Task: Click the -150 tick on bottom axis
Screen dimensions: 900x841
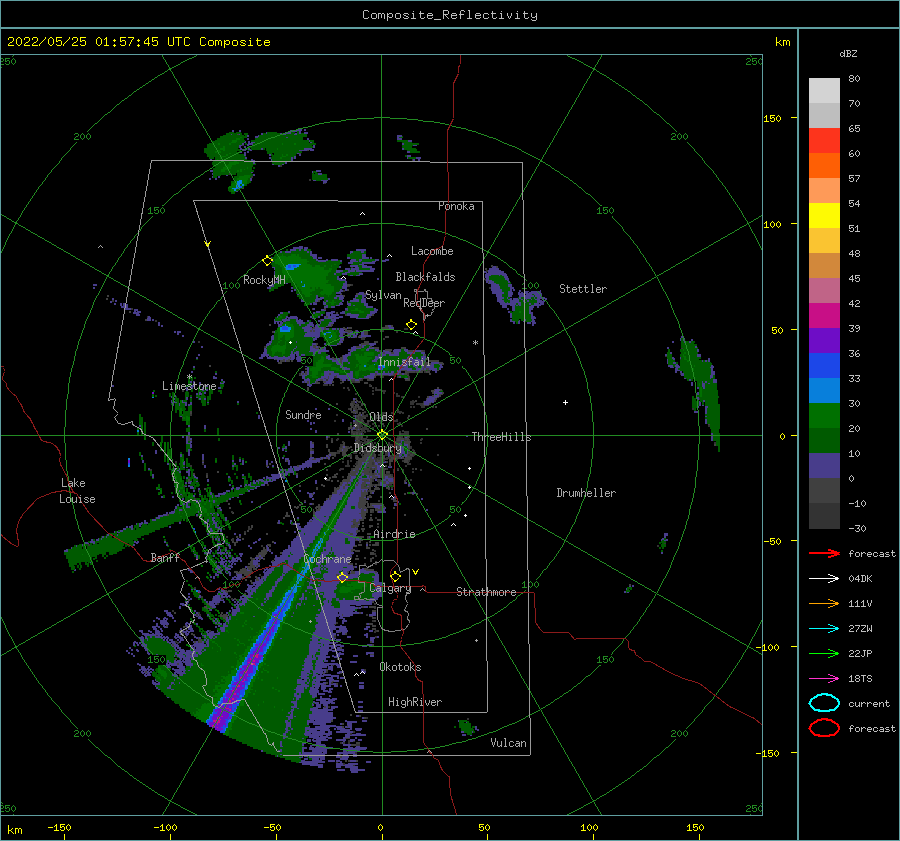Action: coord(59,827)
